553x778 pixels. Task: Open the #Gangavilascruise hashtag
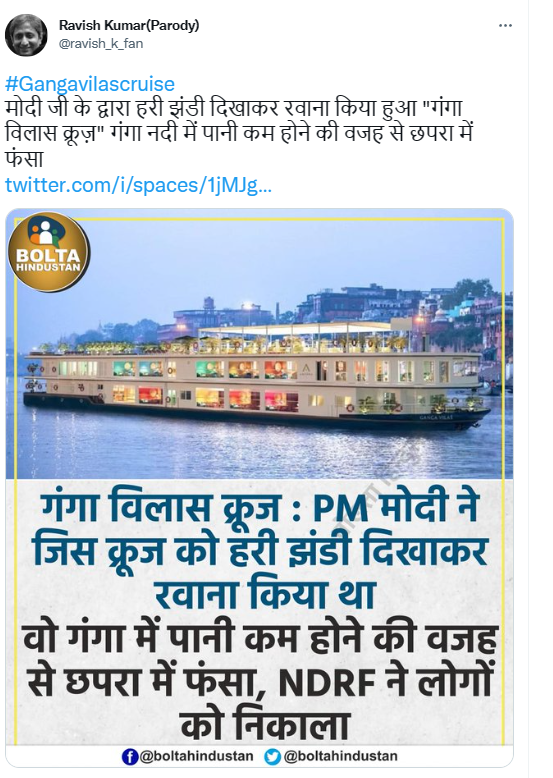pos(90,84)
